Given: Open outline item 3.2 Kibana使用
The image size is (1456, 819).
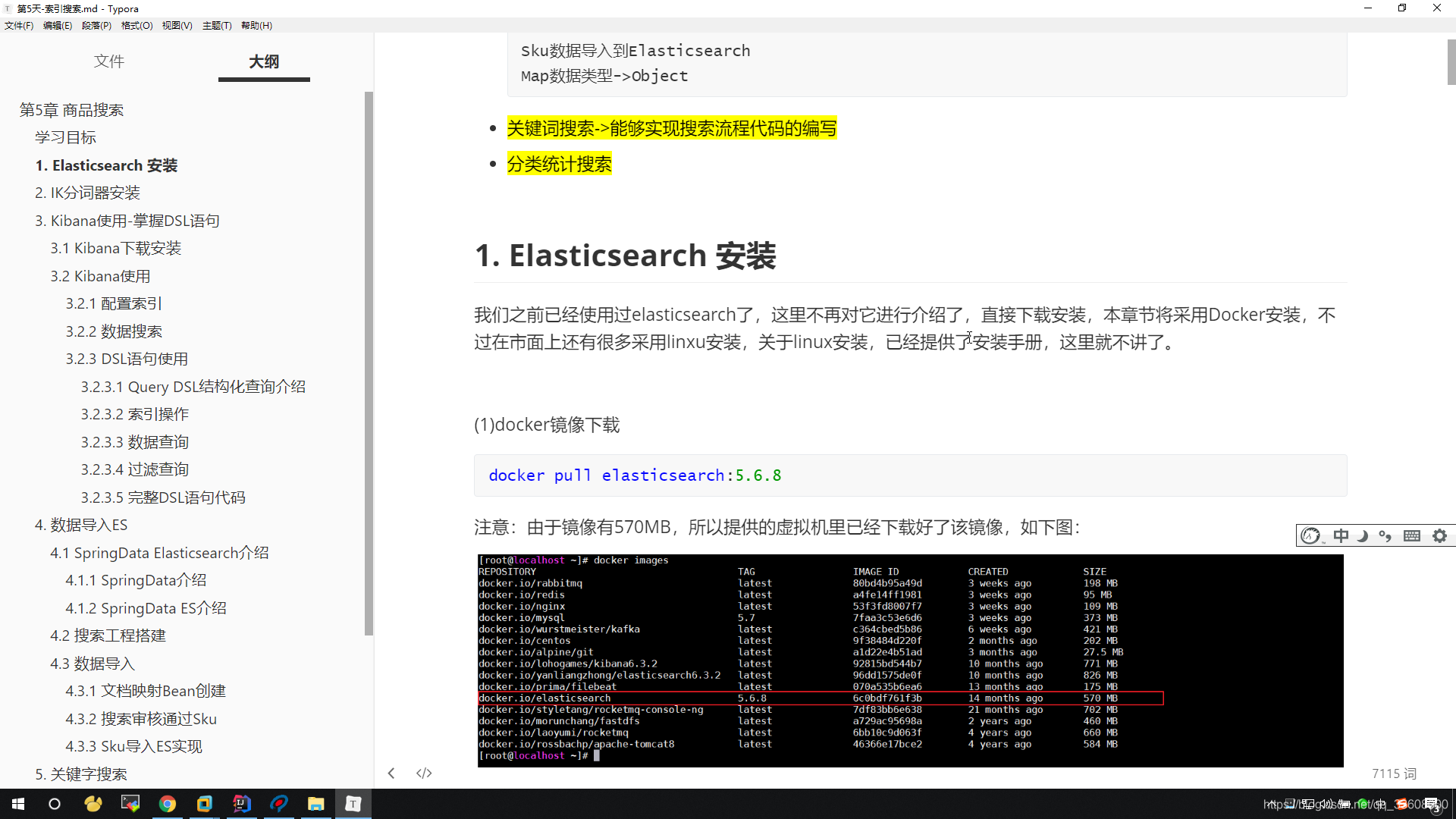Looking at the screenshot, I should 100,276.
